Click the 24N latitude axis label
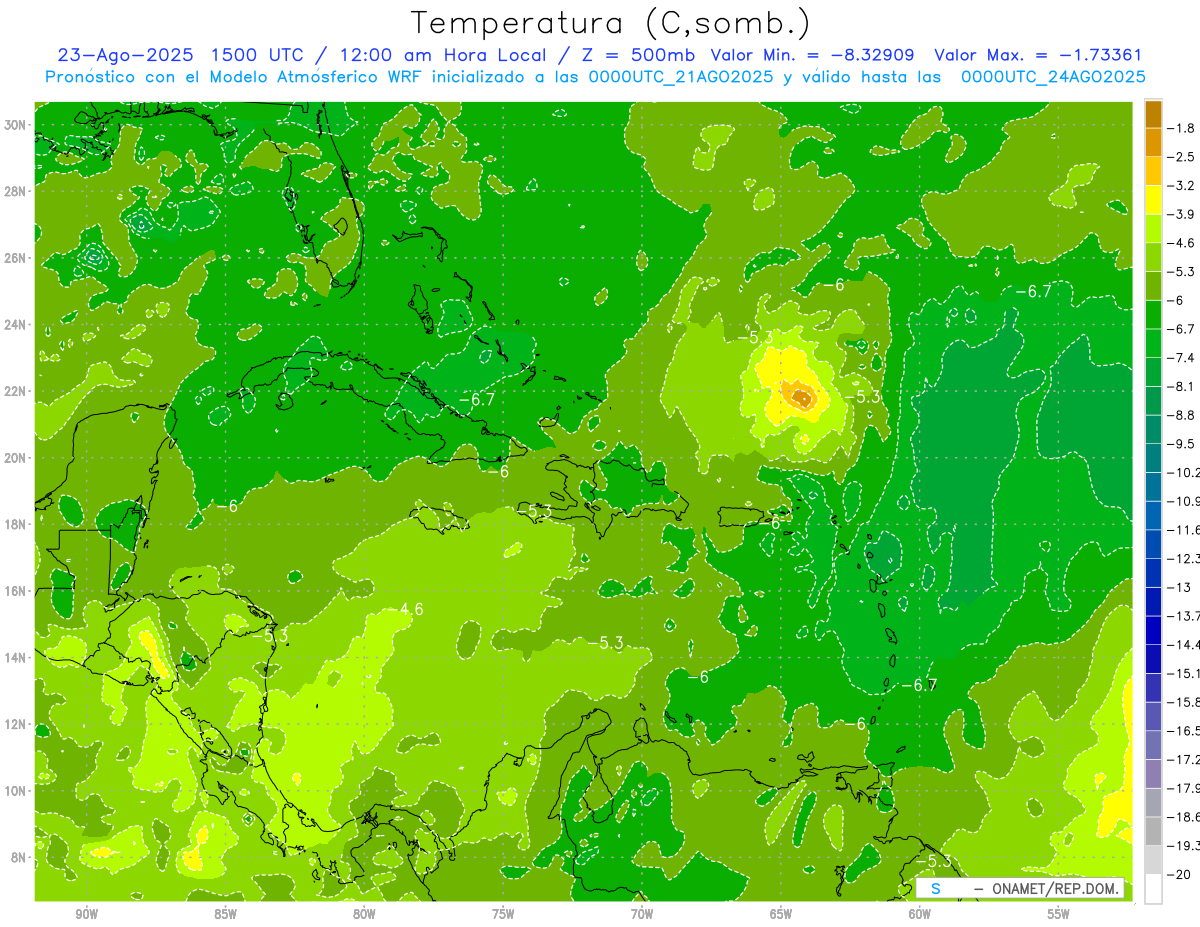 [x=15, y=325]
